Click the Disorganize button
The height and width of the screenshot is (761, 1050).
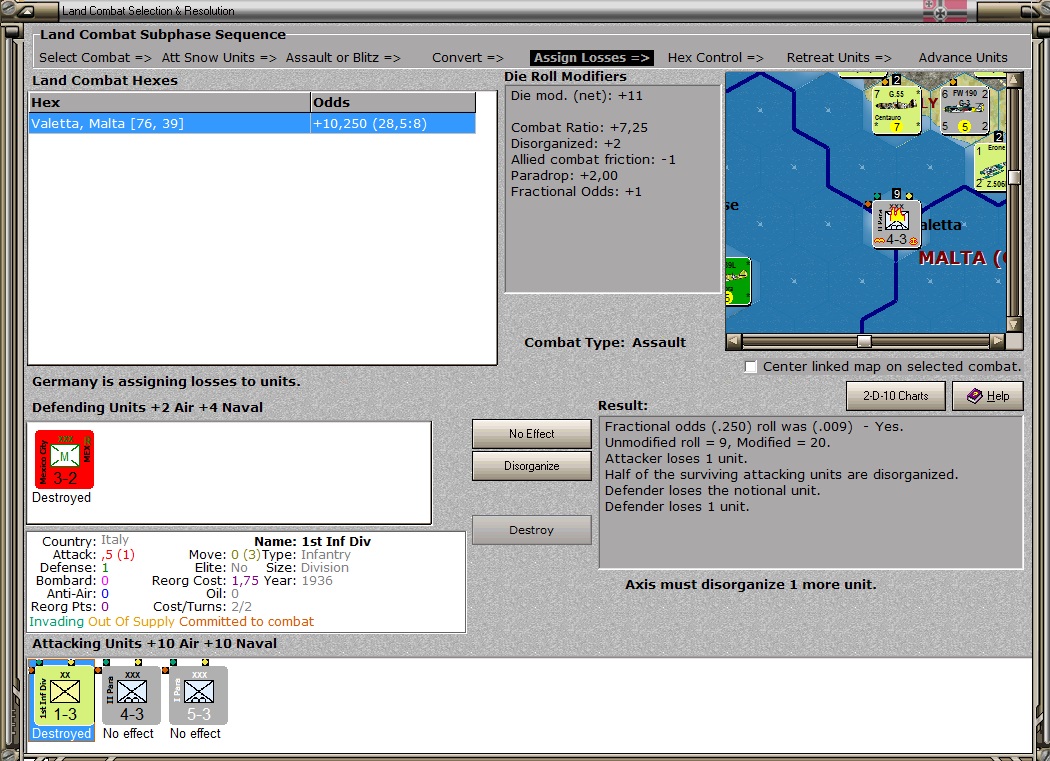point(532,466)
